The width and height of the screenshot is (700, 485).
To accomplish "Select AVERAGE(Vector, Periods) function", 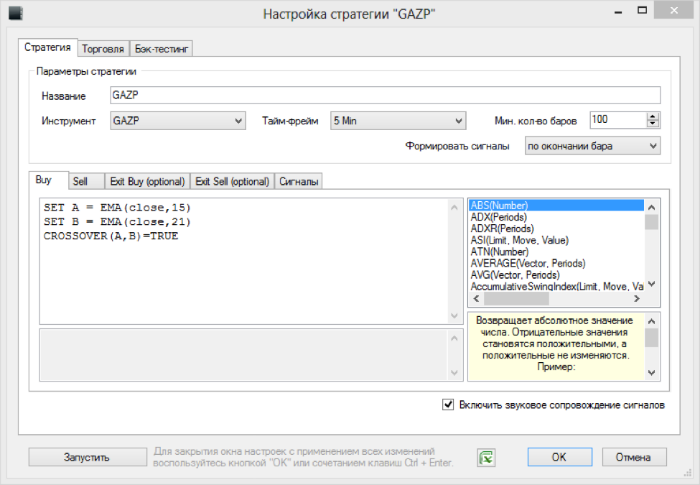I will (x=556, y=263).
